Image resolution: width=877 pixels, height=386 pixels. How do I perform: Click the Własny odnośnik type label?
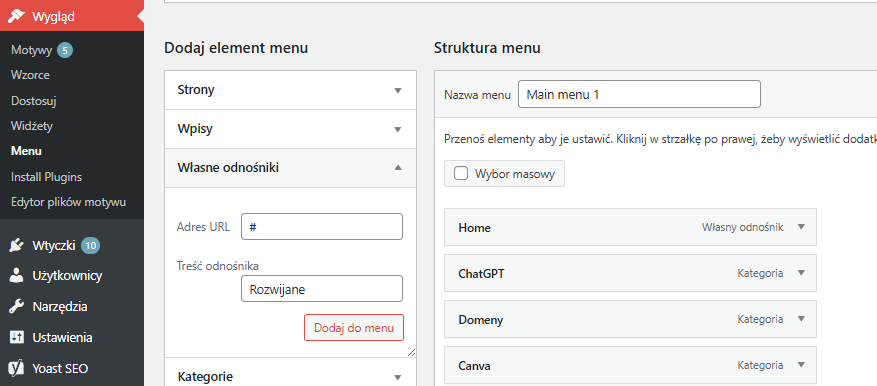(x=742, y=227)
